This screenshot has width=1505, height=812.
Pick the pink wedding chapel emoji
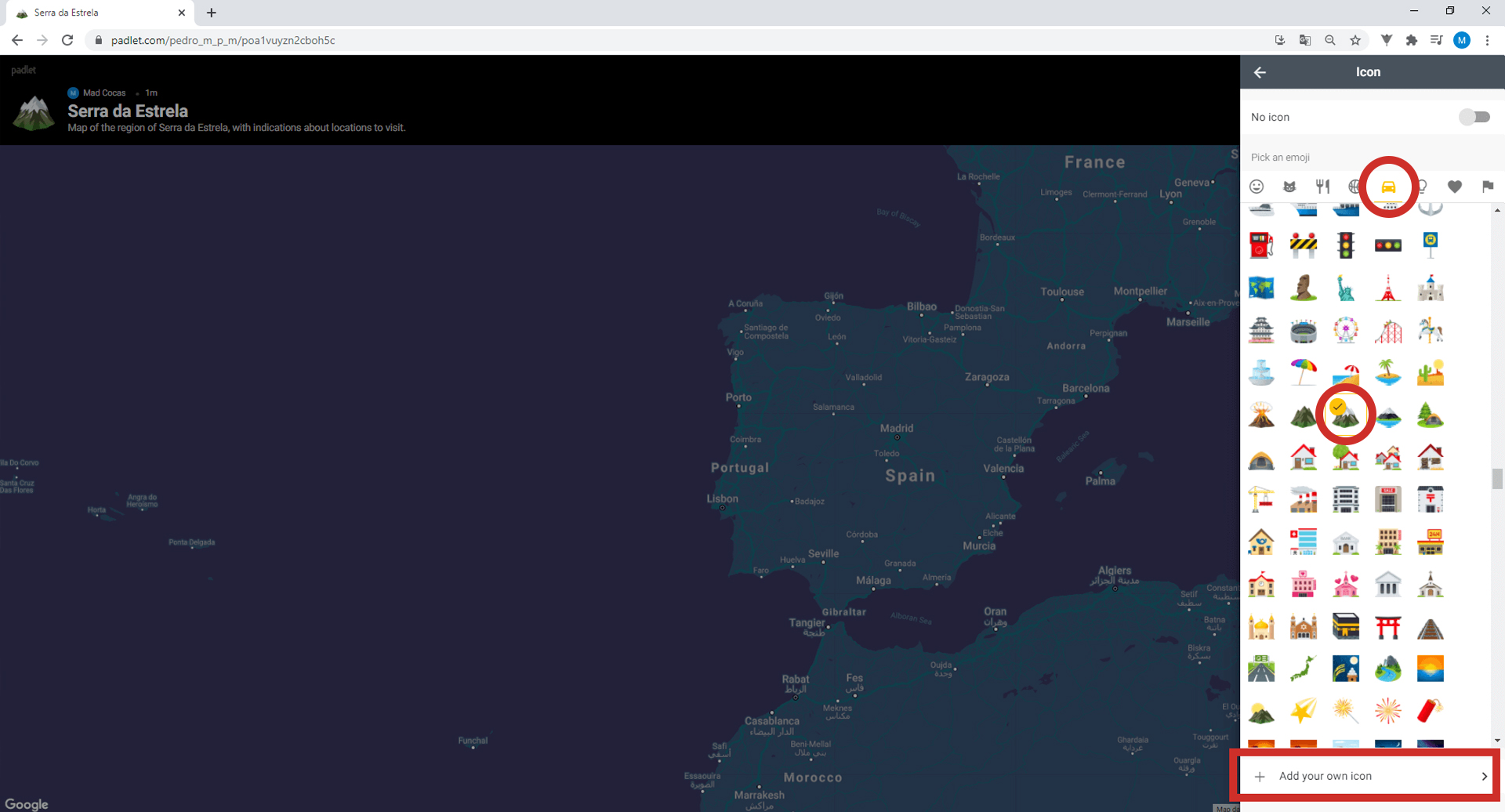coord(1346,584)
